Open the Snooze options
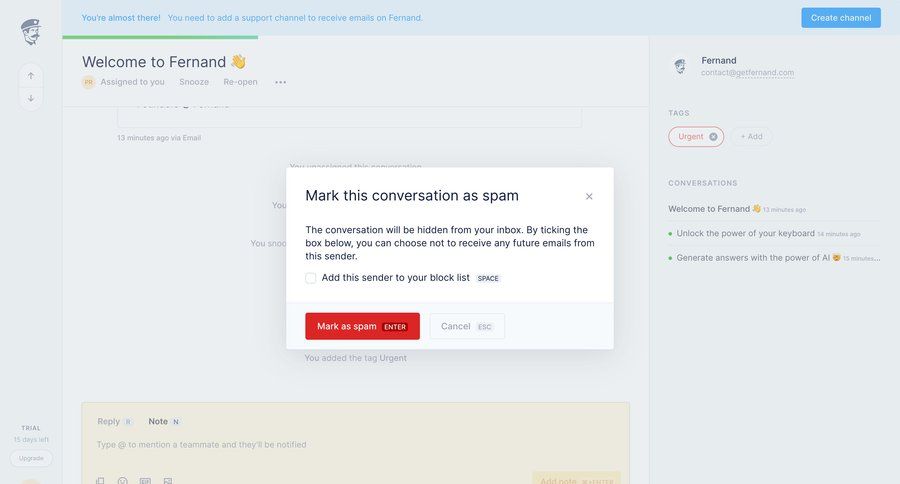 click(x=194, y=82)
